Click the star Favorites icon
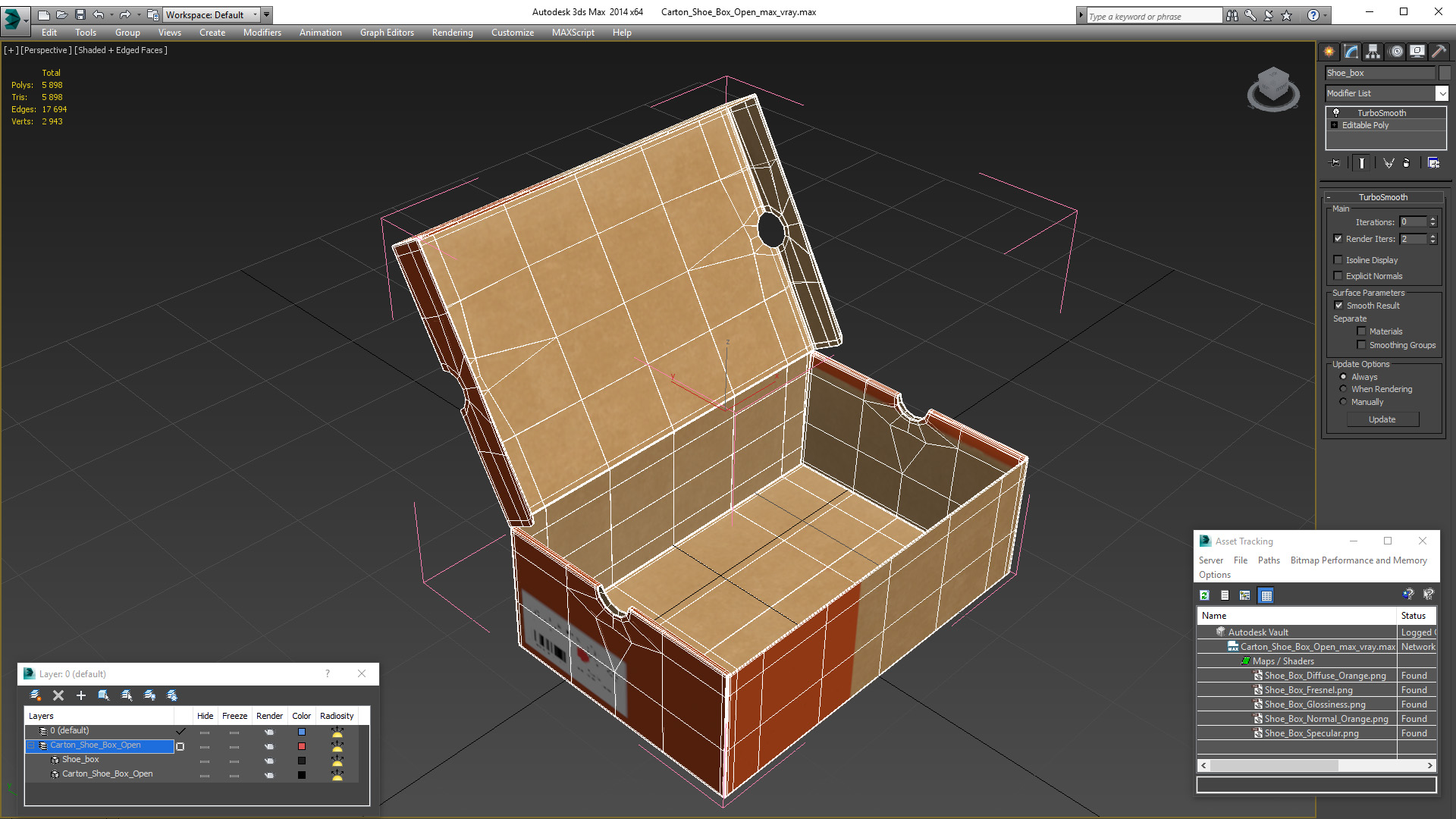Viewport: 1456px width, 819px height. click(1287, 15)
